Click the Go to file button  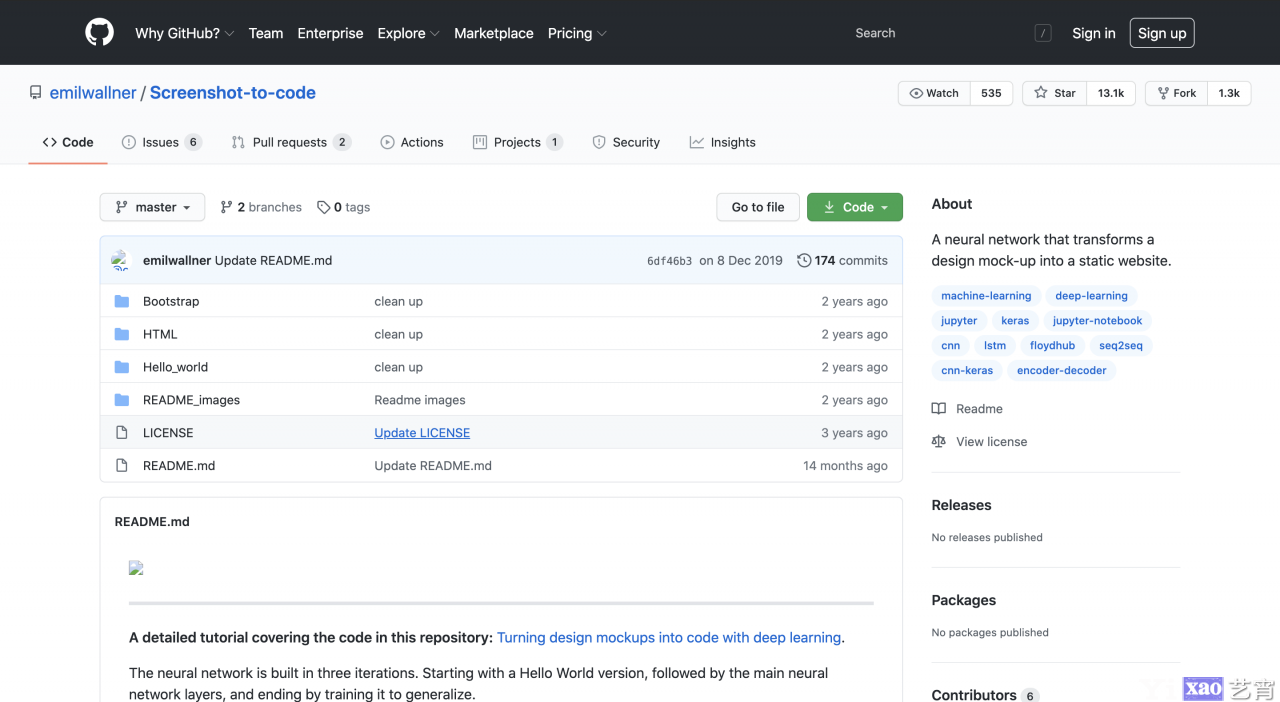click(x=758, y=207)
